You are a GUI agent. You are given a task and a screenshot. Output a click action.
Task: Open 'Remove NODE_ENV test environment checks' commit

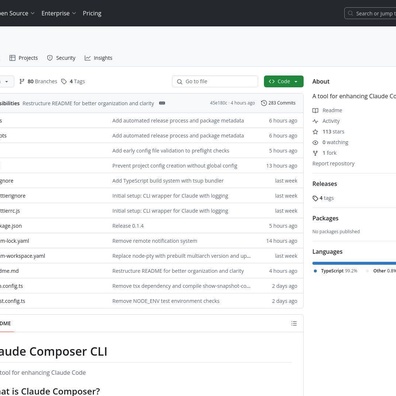pyautogui.click(x=166, y=301)
